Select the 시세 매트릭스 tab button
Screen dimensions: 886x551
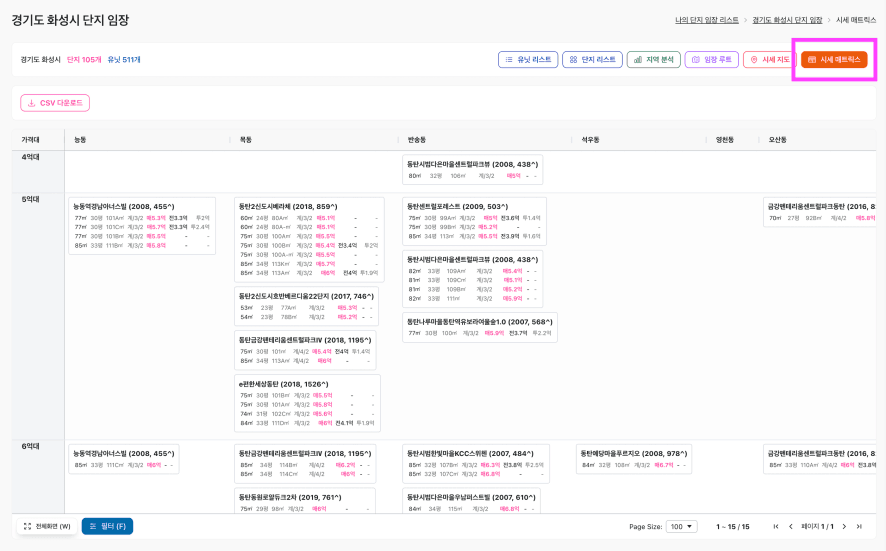[834, 60]
